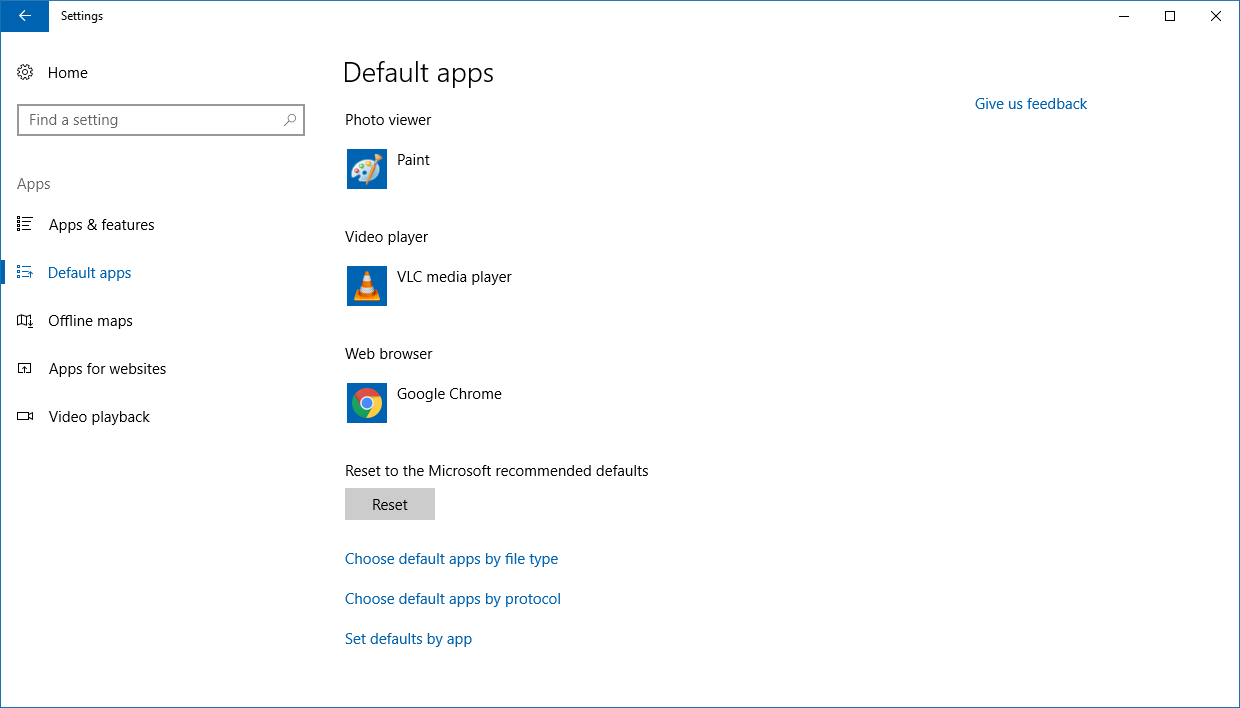Open Choose default apps by protocol

pyautogui.click(x=452, y=598)
